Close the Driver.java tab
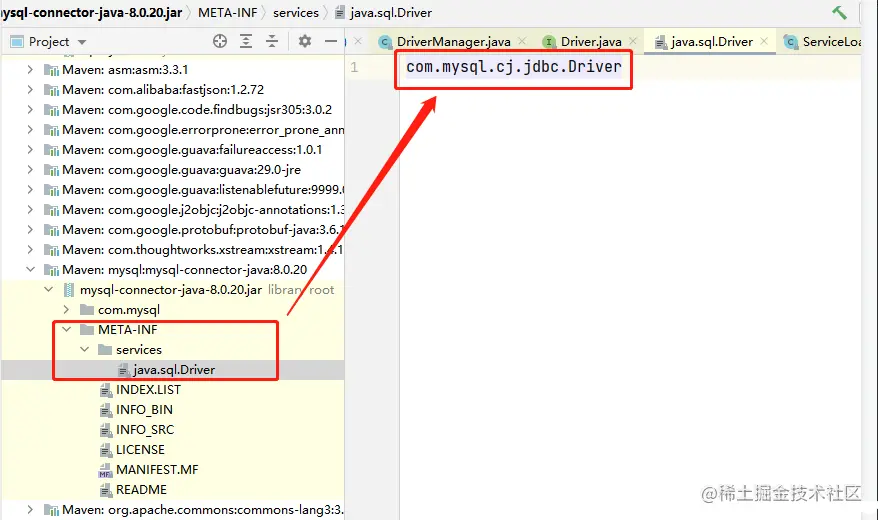The height and width of the screenshot is (520, 878). (x=633, y=41)
